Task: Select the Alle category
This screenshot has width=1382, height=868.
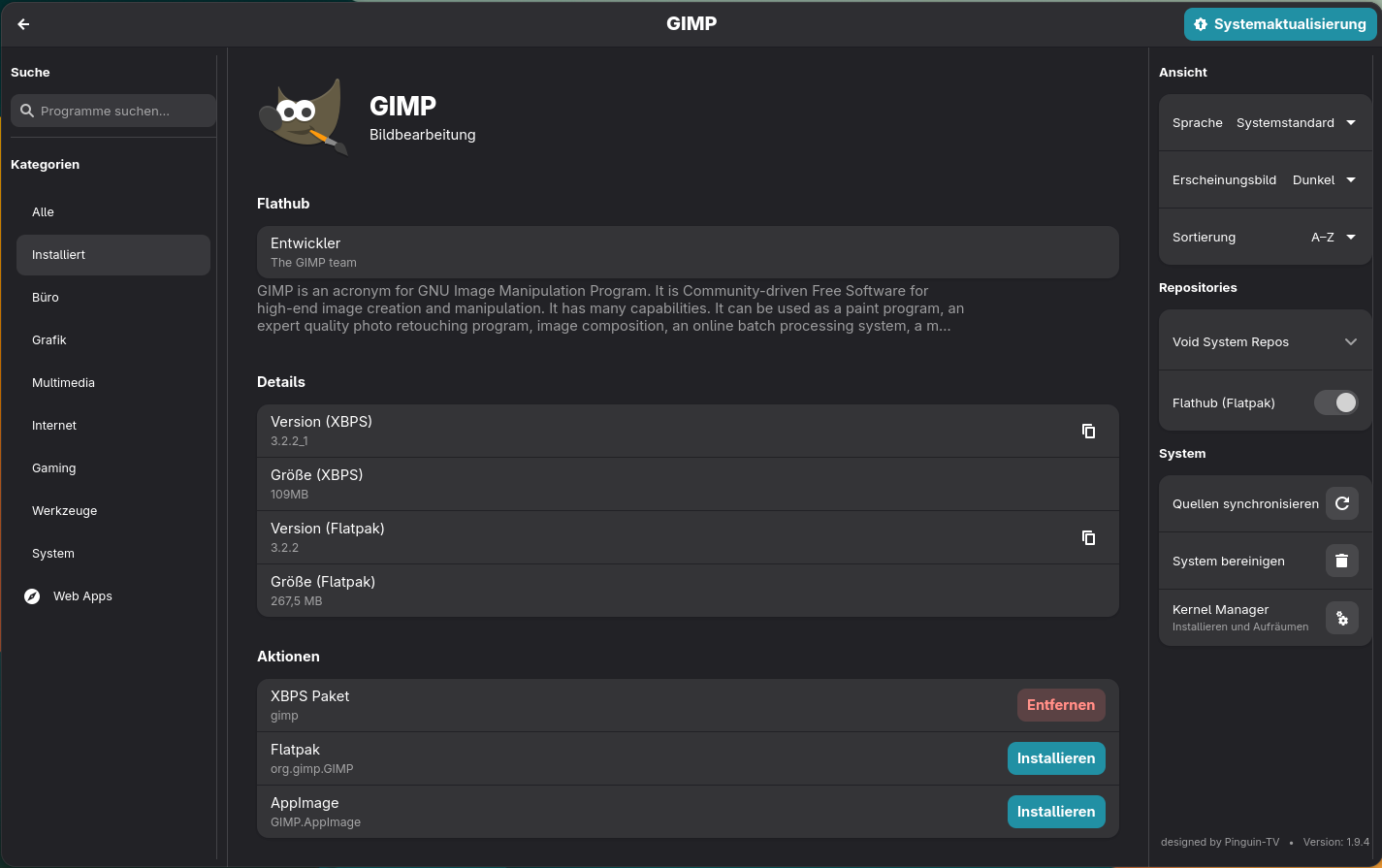Action: point(113,212)
